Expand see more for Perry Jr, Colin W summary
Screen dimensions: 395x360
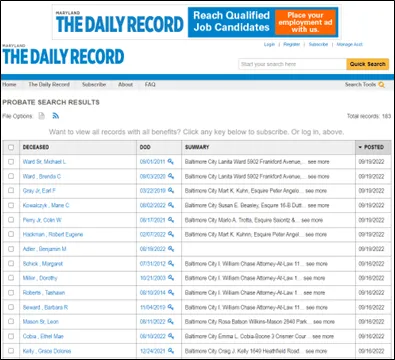pos(312,220)
